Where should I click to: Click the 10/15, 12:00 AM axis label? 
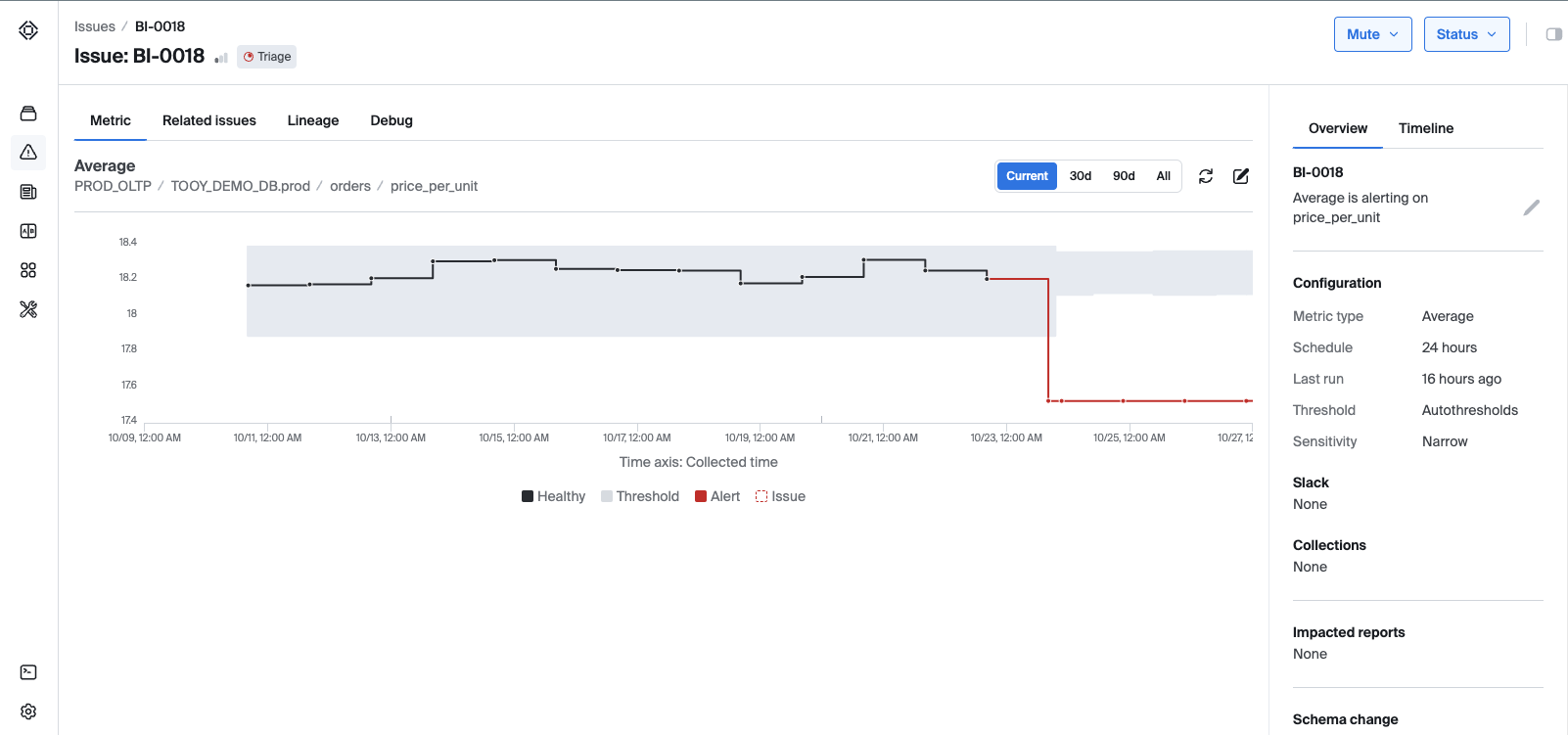[x=514, y=437]
